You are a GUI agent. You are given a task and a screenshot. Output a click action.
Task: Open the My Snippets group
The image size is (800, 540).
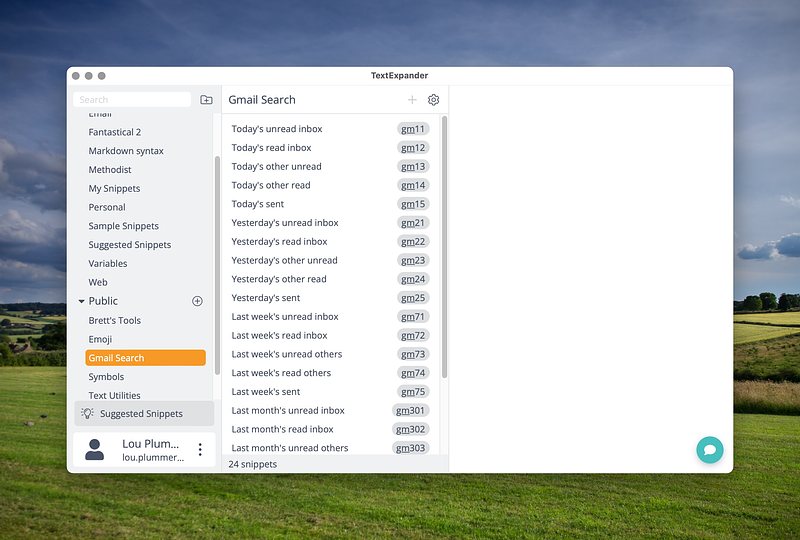pyautogui.click(x=114, y=188)
